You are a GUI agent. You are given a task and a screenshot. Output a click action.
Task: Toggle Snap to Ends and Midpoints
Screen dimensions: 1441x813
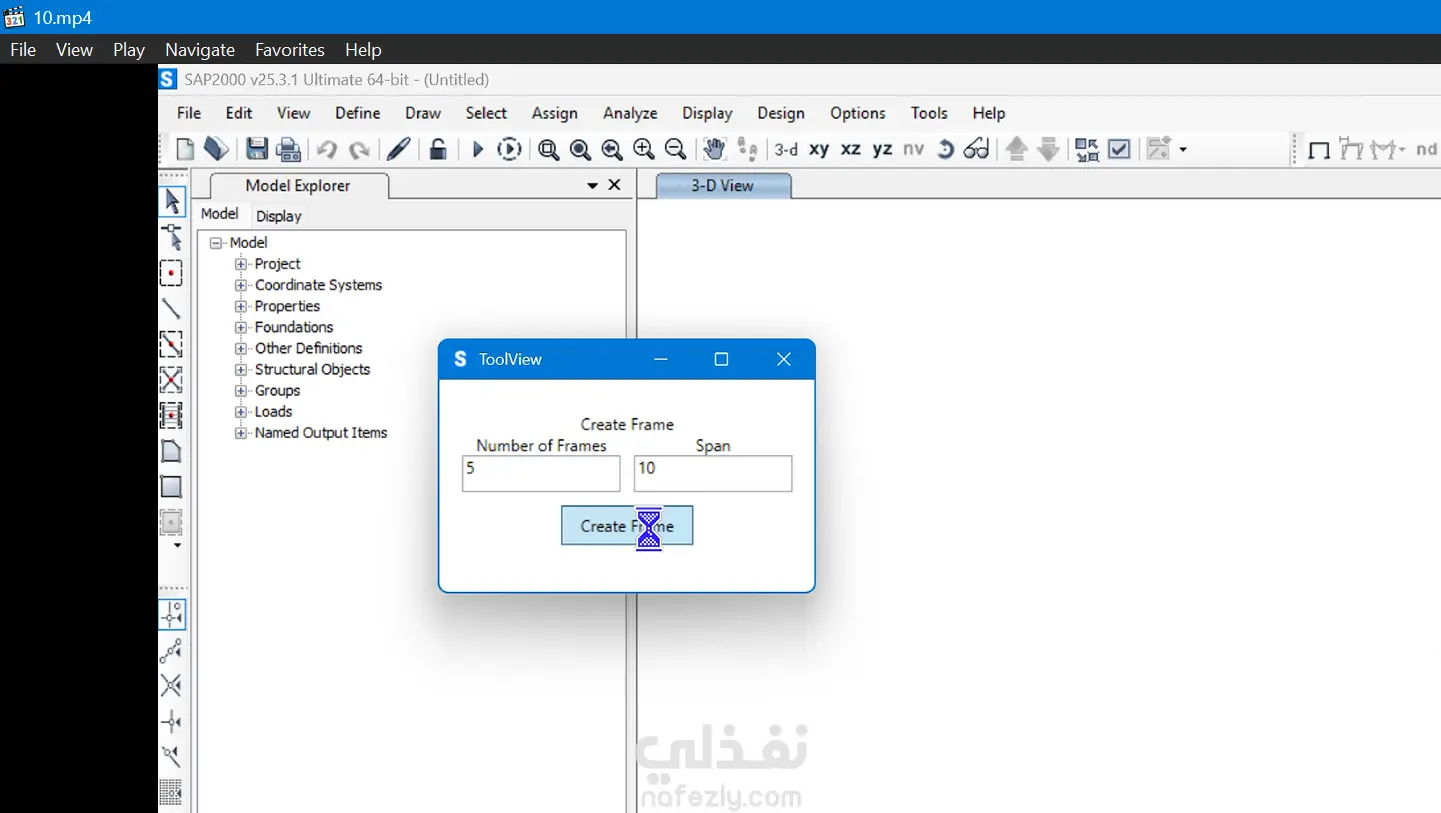[172, 650]
